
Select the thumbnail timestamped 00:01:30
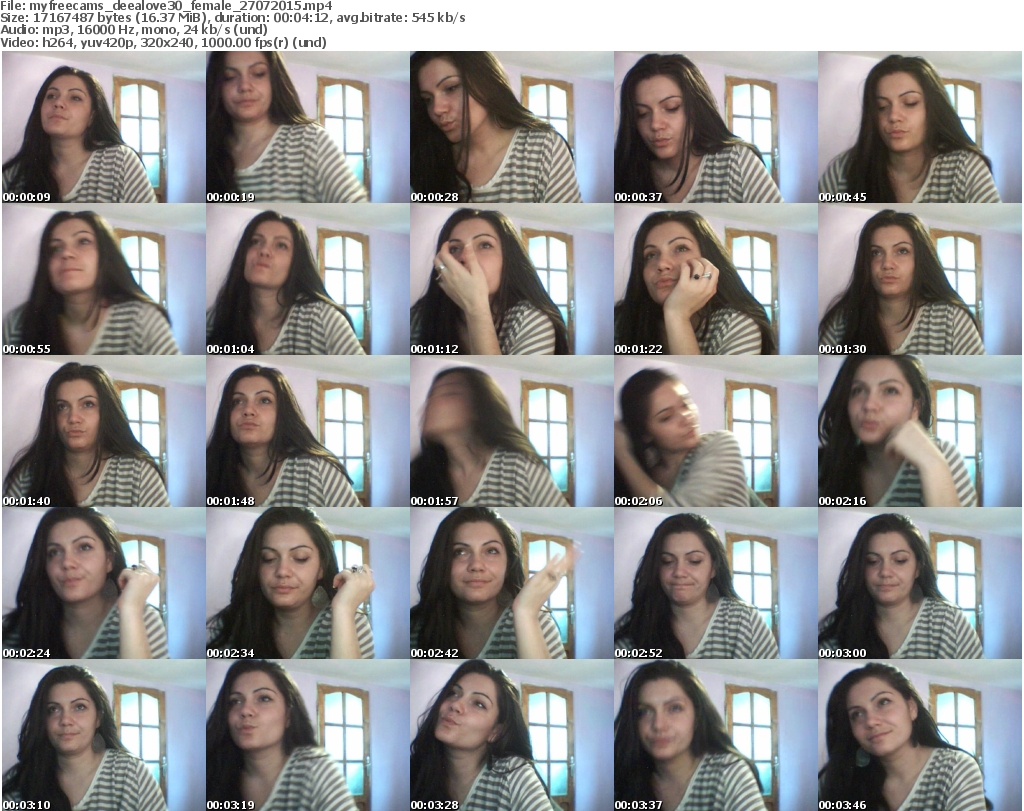click(920, 279)
